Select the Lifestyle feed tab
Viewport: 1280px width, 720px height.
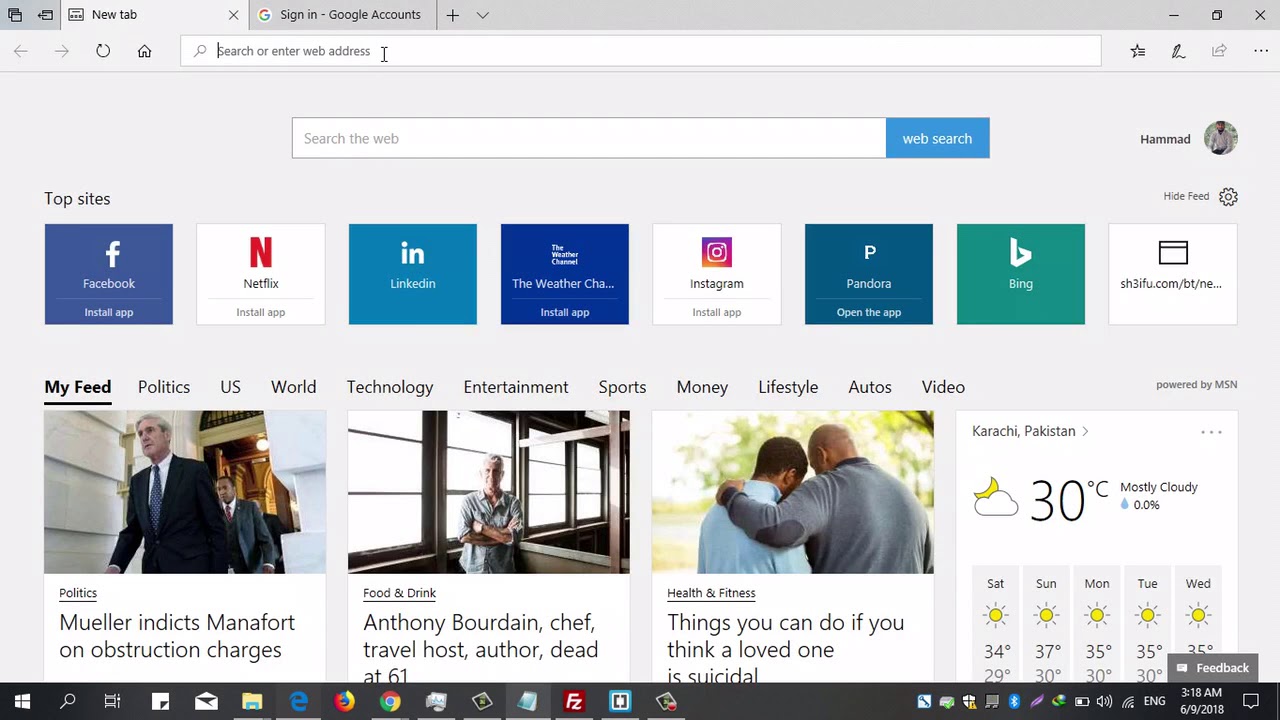pos(788,387)
